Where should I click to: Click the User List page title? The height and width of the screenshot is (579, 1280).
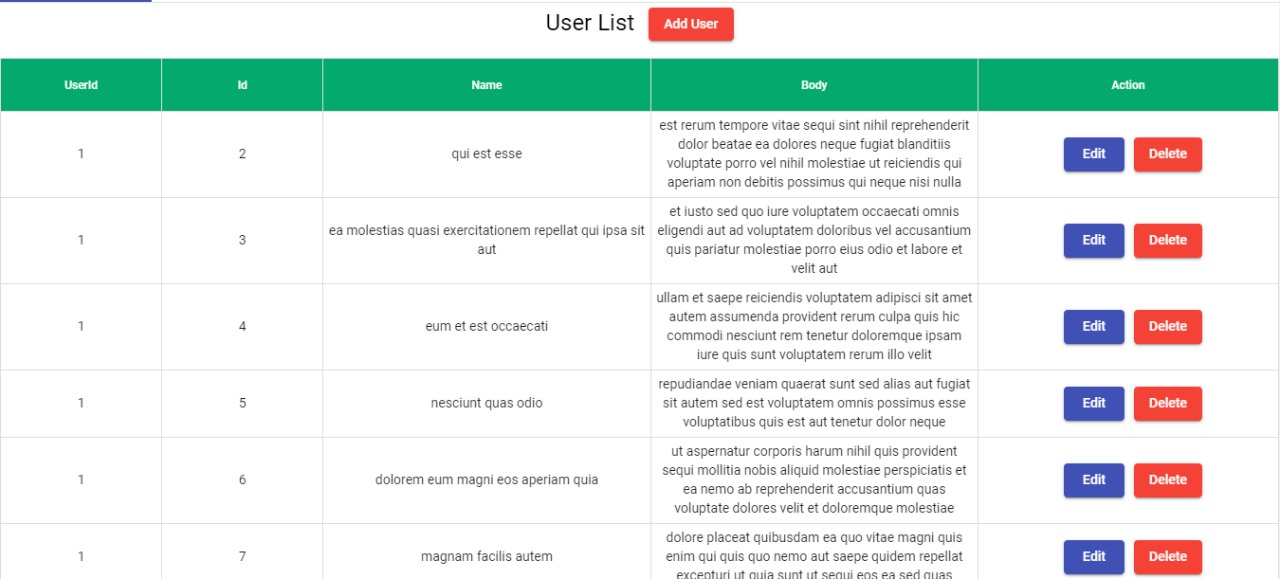tap(590, 22)
